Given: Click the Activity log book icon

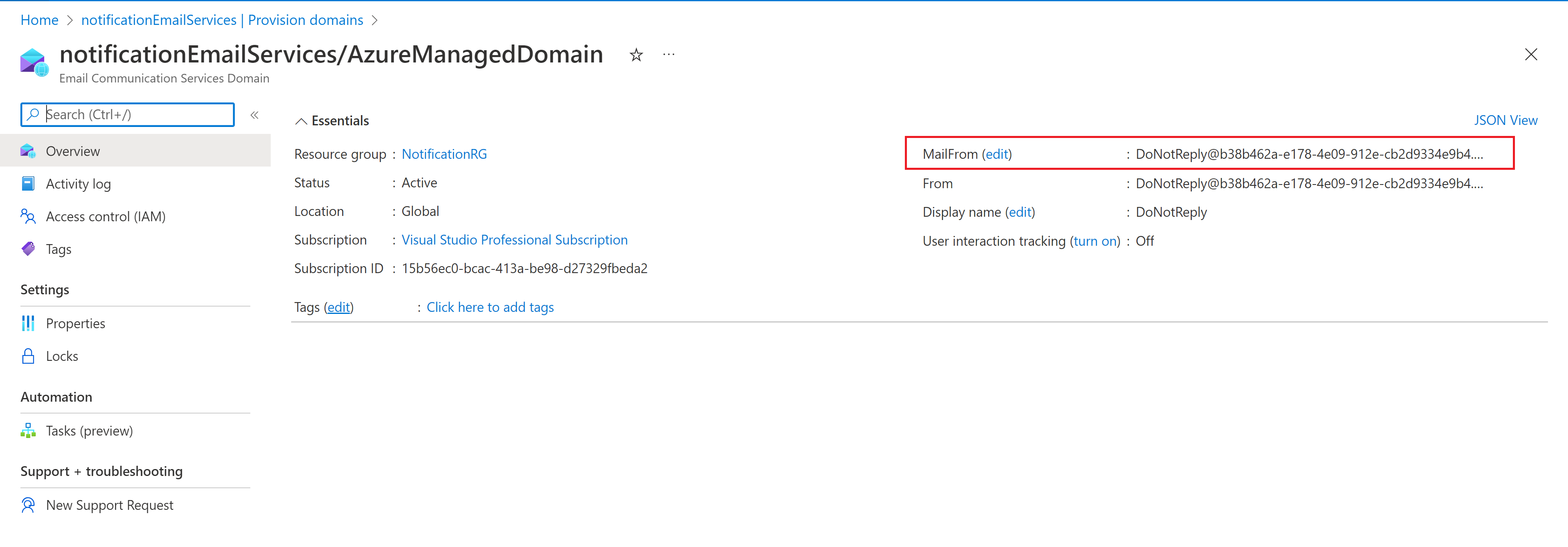Looking at the screenshot, I should click(28, 184).
